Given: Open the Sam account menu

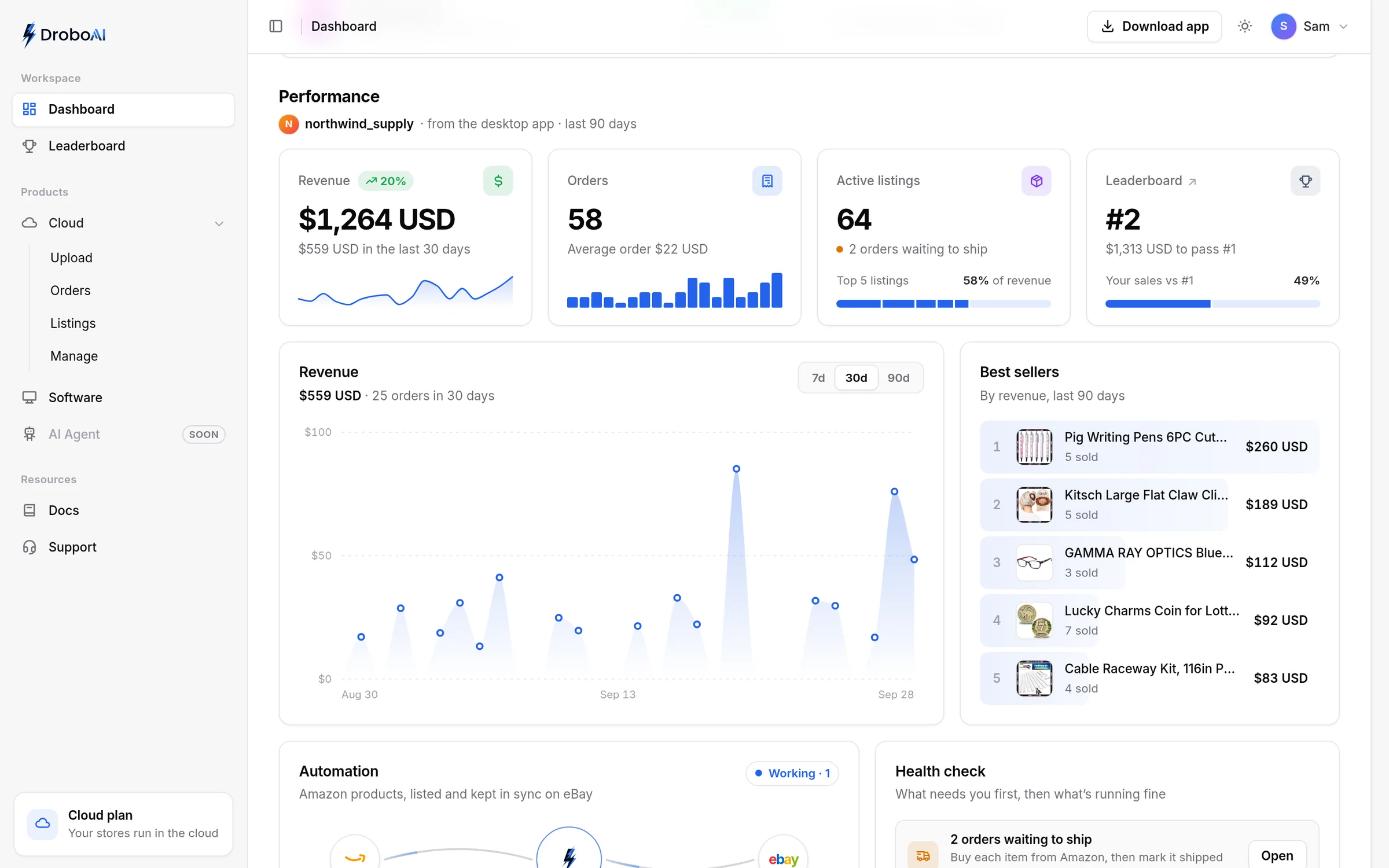Looking at the screenshot, I should click(x=1309, y=26).
